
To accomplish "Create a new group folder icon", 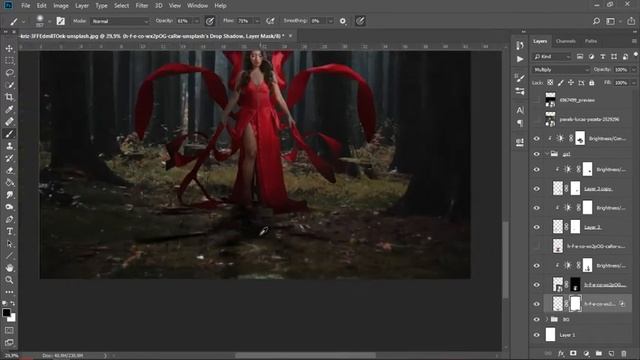I will pyautogui.click(x=599, y=353).
